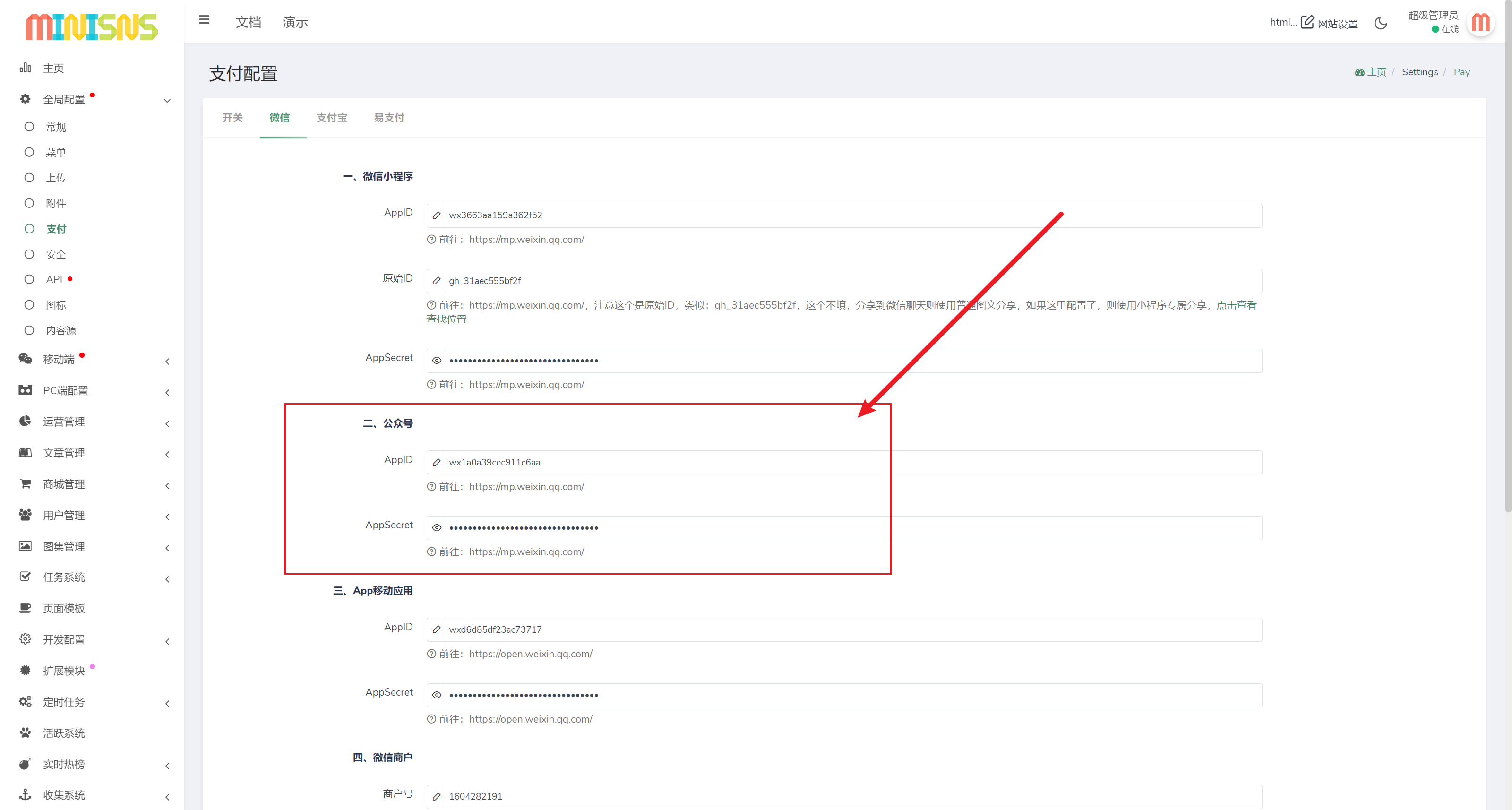Expand the 移动端 sidebar menu
The image size is (1512, 810).
[x=59, y=359]
